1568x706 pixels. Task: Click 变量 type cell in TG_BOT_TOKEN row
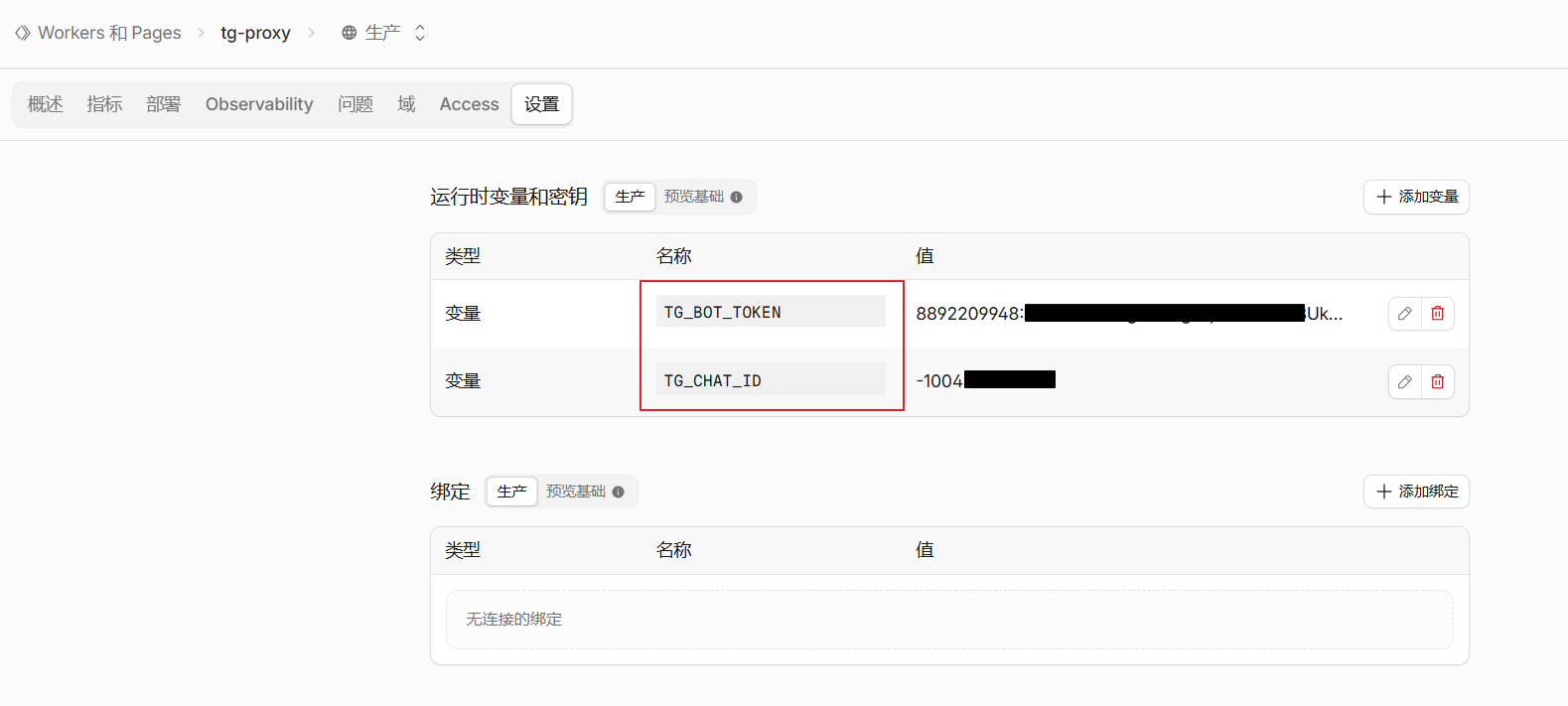pos(463,314)
